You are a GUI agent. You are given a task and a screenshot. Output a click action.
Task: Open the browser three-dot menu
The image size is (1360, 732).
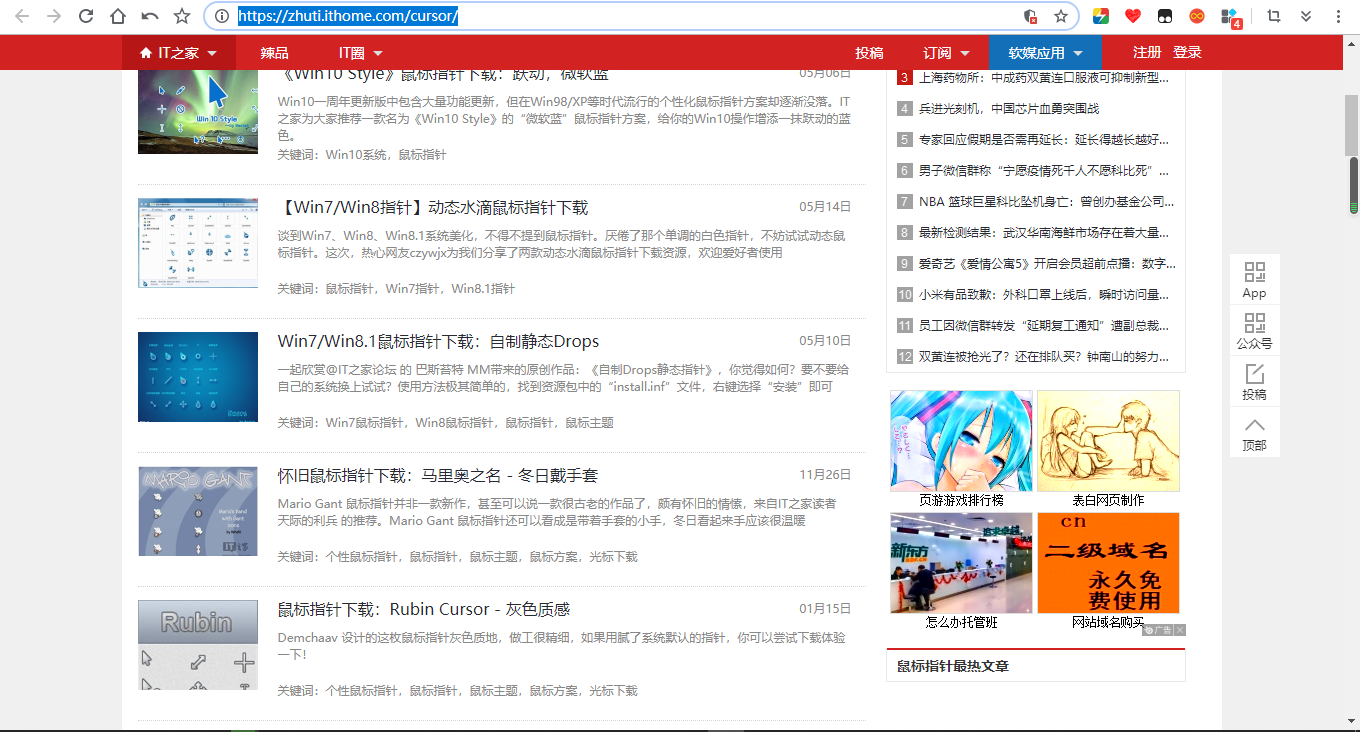[x=1338, y=16]
